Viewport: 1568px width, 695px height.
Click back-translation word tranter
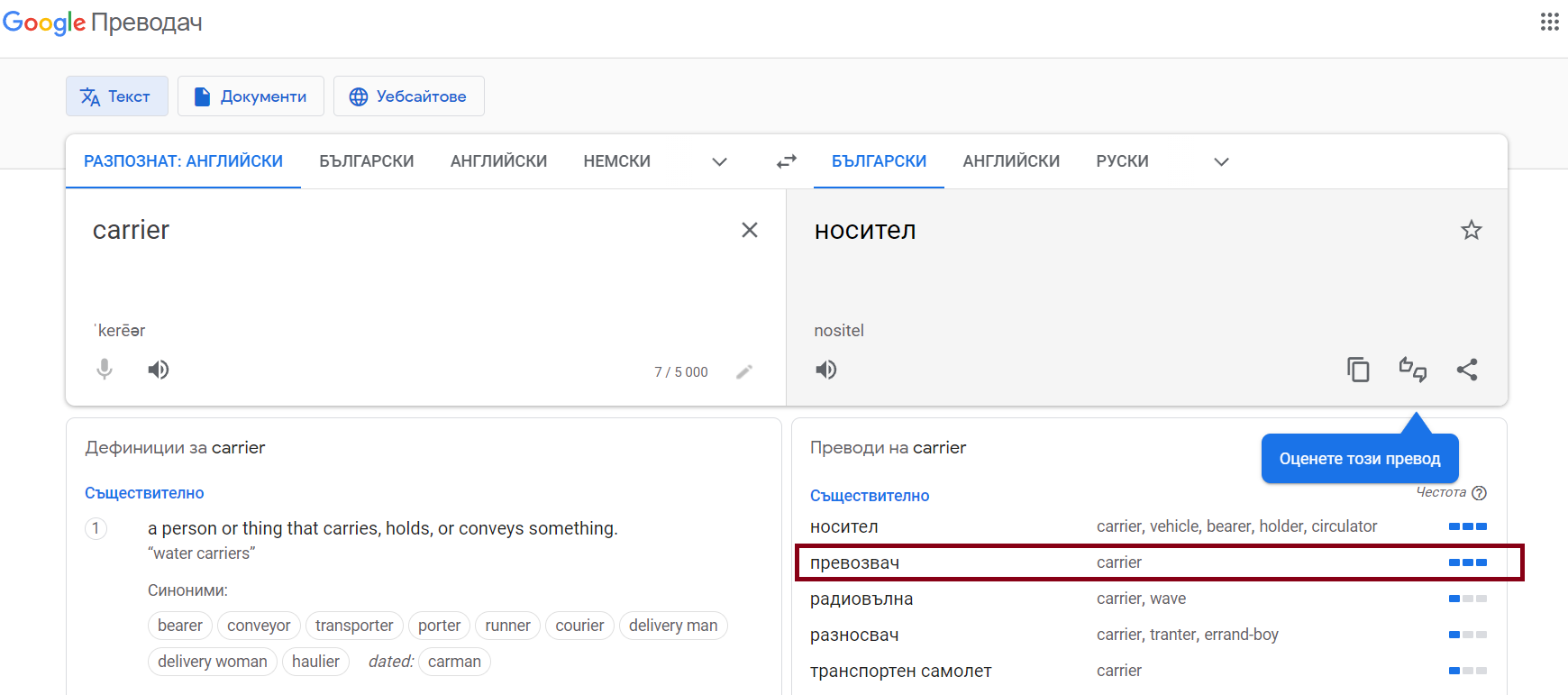(1172, 635)
